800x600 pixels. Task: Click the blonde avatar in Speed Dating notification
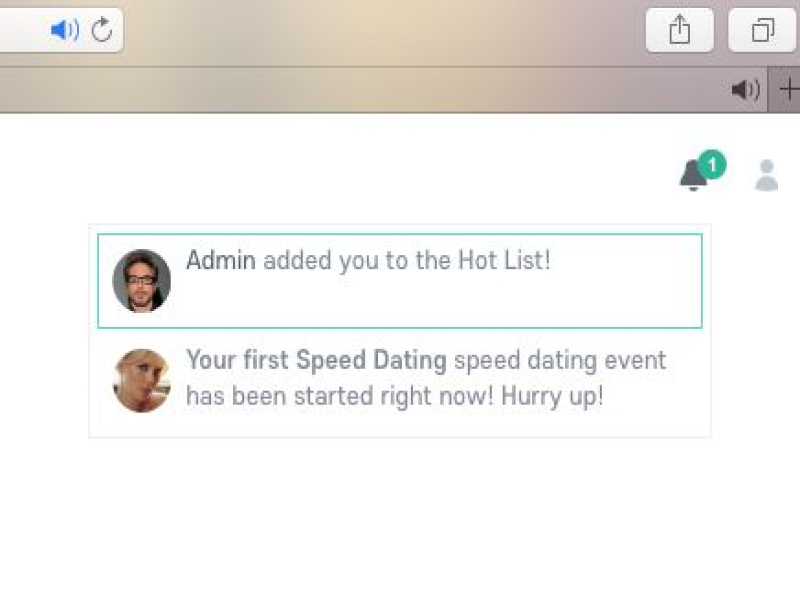point(141,380)
